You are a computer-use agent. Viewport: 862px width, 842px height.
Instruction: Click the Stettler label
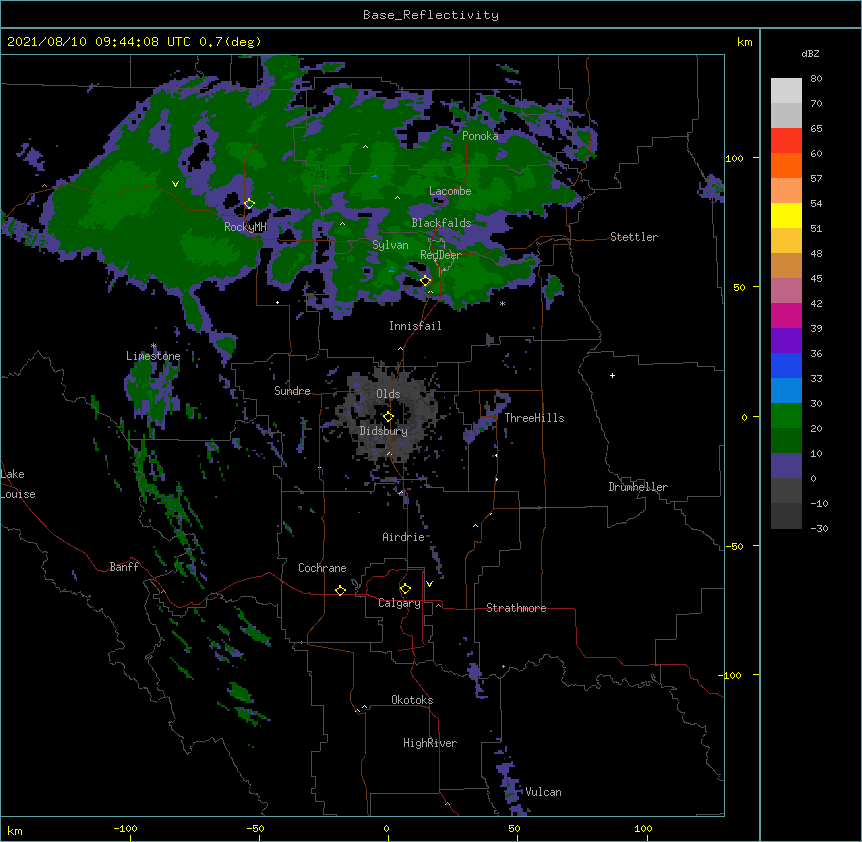[634, 237]
